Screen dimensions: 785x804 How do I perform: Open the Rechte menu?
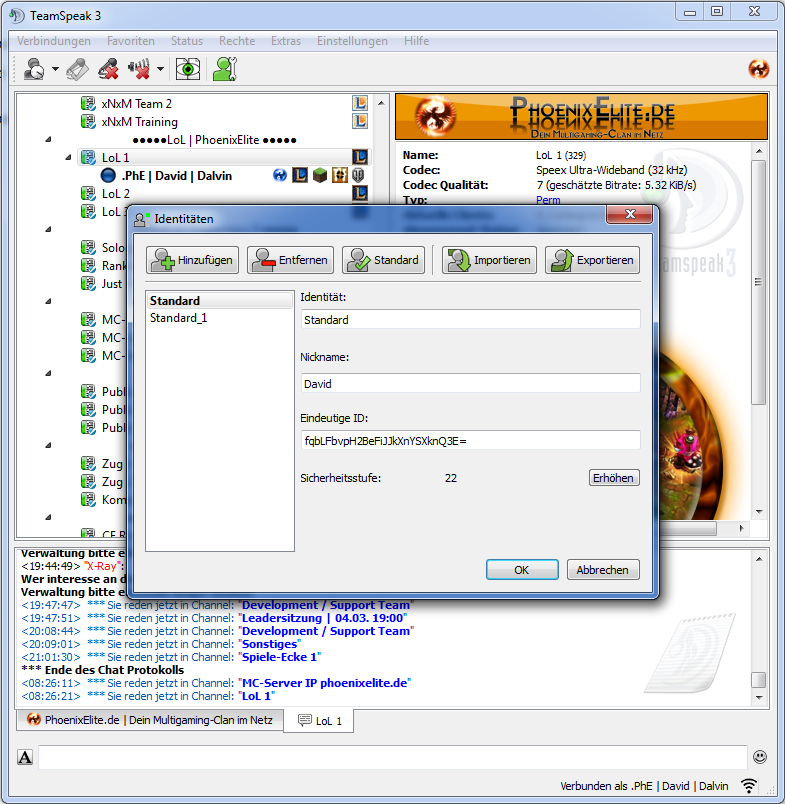(237, 41)
